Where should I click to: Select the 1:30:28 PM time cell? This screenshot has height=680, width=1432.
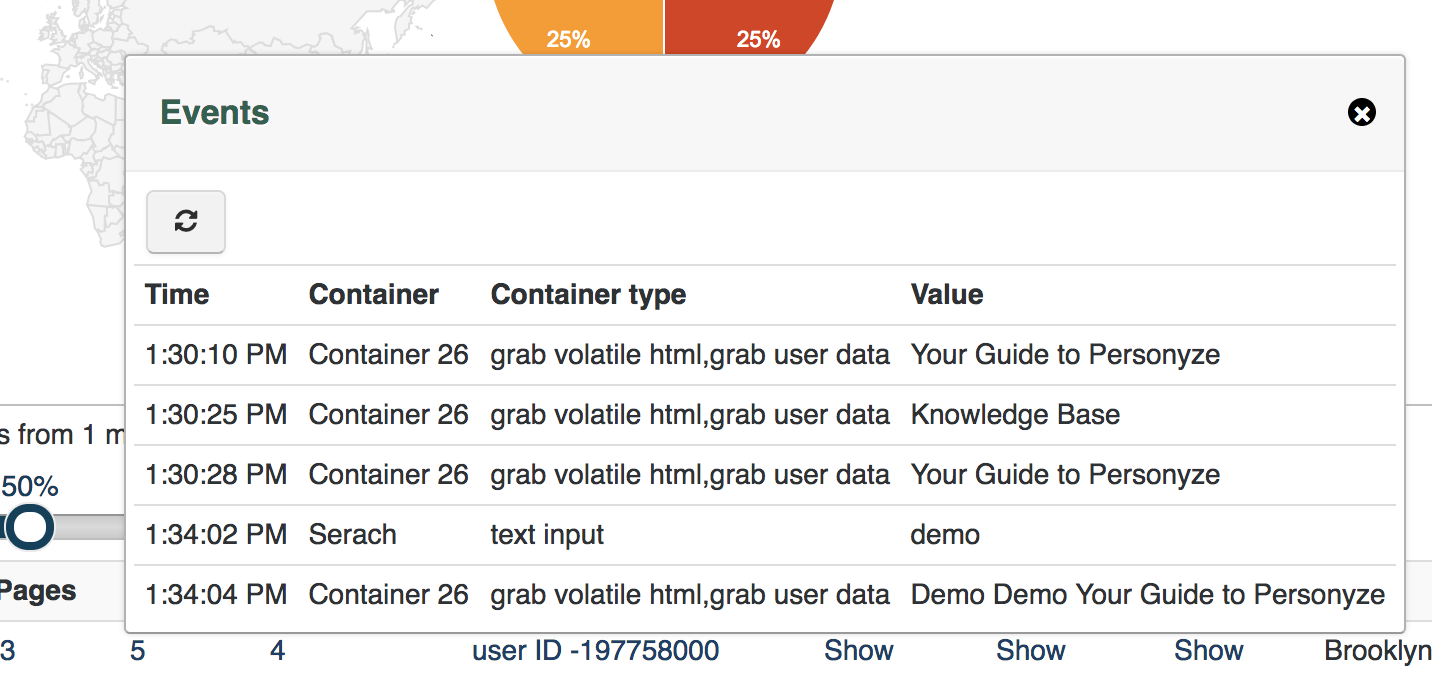pyautogui.click(x=216, y=475)
